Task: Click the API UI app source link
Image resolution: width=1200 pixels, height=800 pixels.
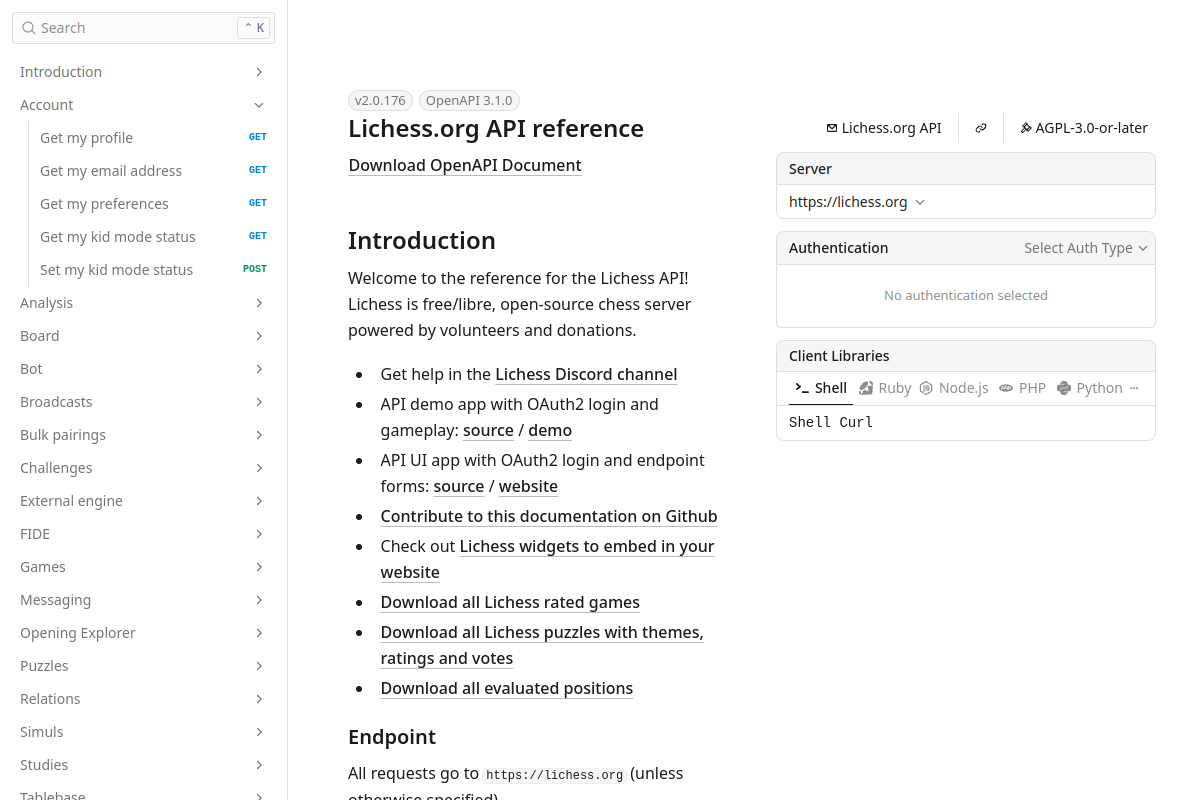Action: (x=459, y=486)
